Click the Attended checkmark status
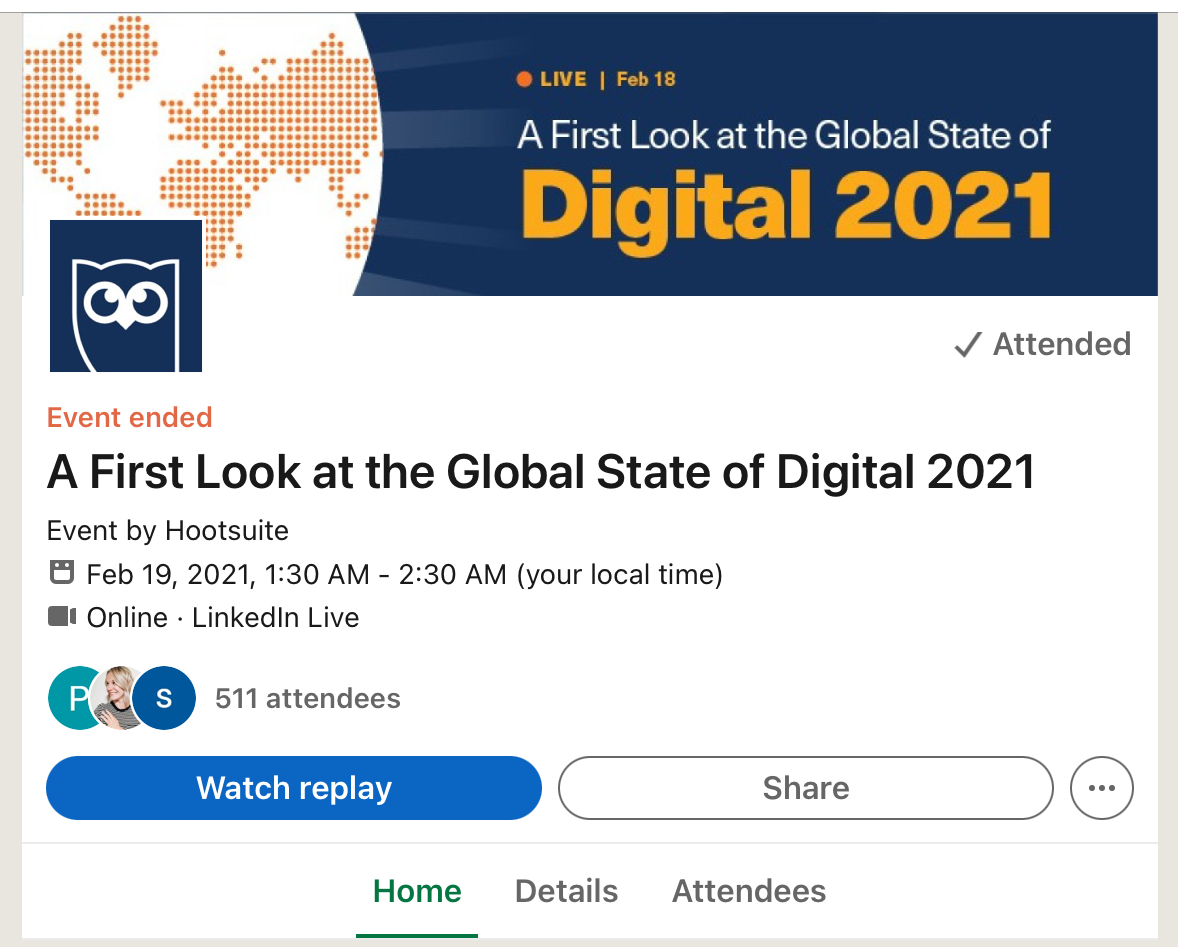 1043,345
